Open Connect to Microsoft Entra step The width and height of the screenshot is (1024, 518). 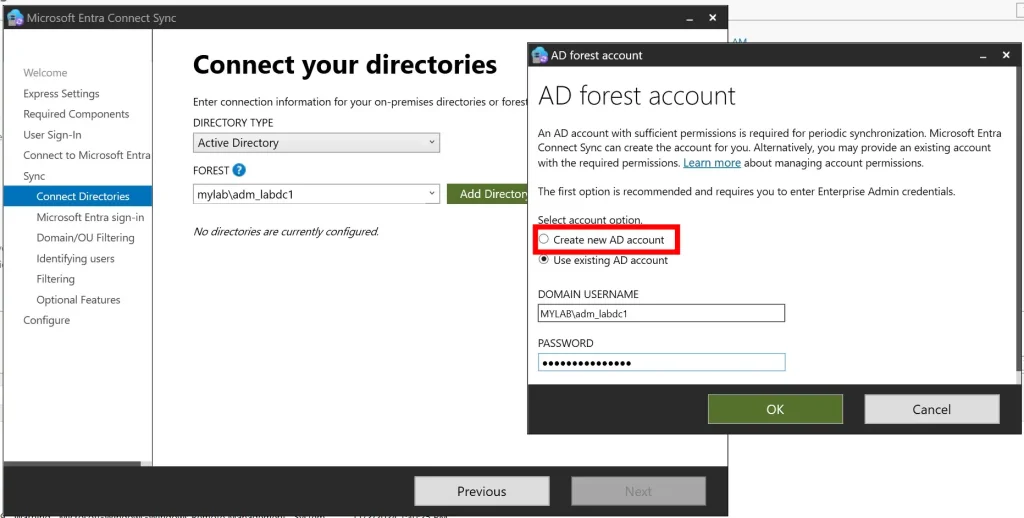click(87, 155)
